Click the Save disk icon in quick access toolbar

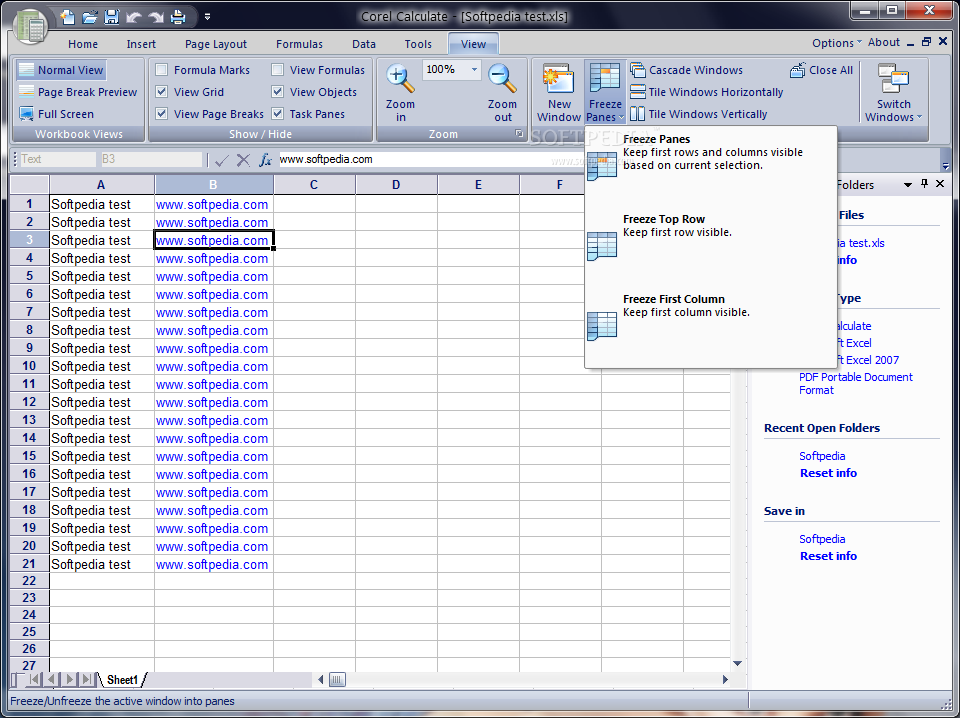point(111,17)
